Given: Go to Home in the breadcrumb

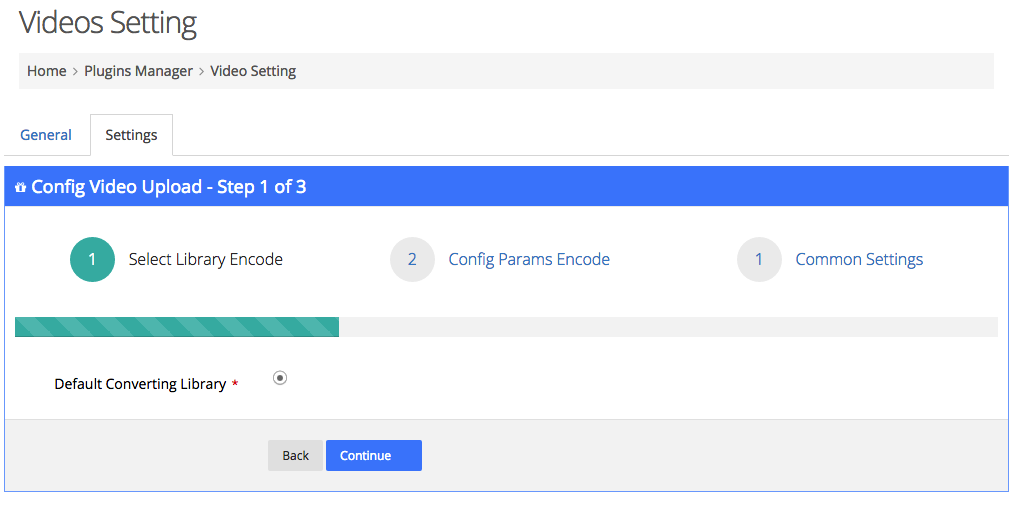Looking at the screenshot, I should click(x=47, y=71).
